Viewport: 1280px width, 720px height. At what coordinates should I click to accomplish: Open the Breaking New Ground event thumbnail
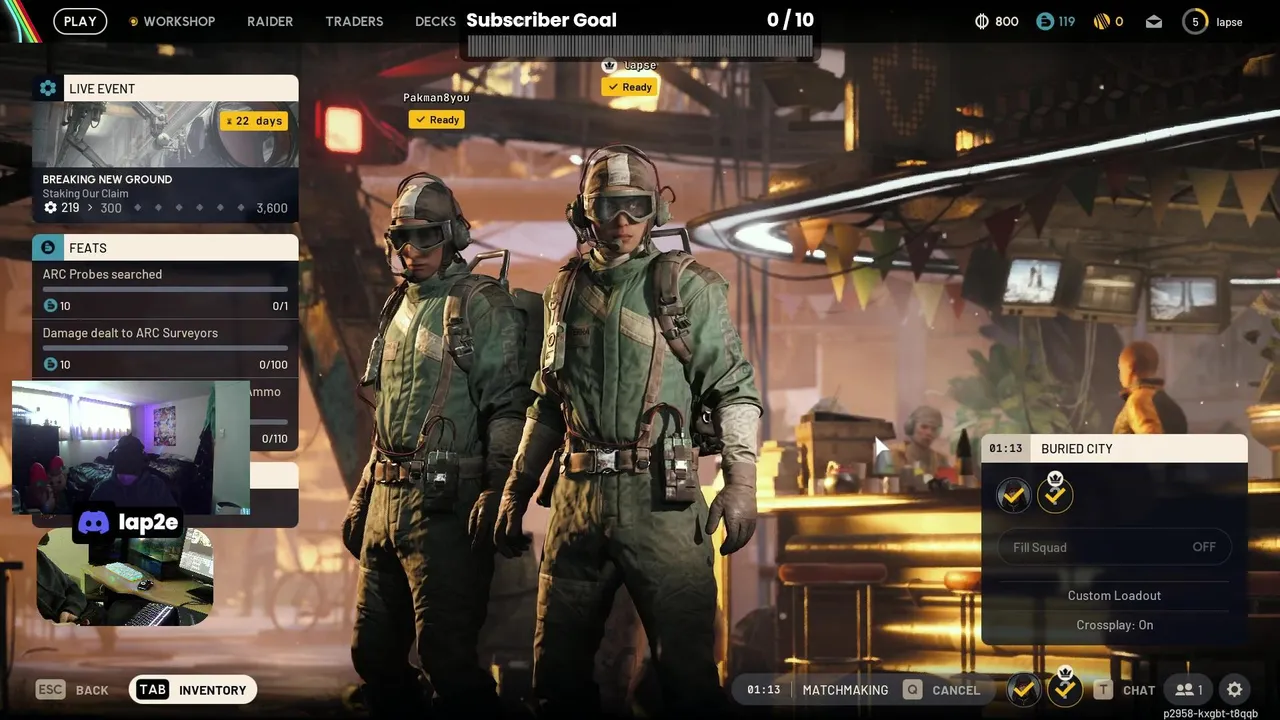click(x=165, y=134)
